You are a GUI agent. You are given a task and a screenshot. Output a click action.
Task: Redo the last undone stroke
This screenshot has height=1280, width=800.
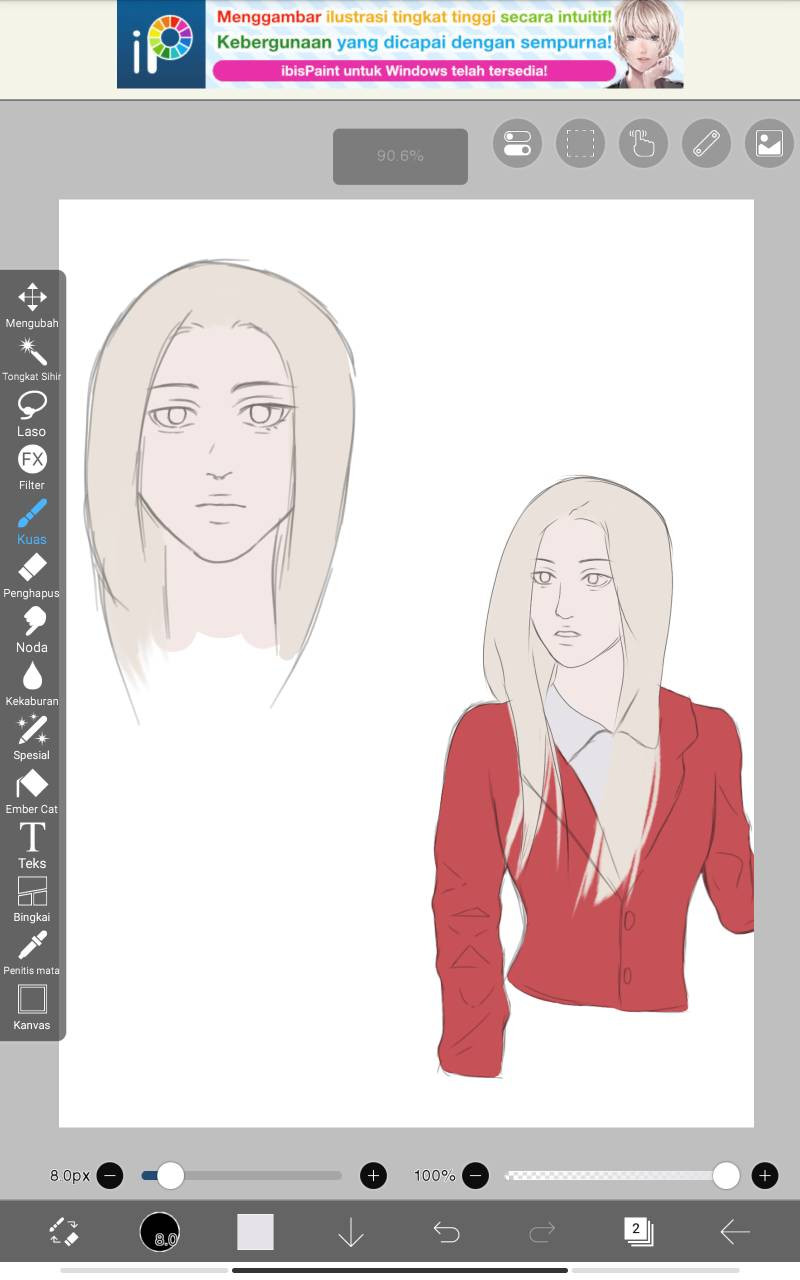coord(542,1232)
